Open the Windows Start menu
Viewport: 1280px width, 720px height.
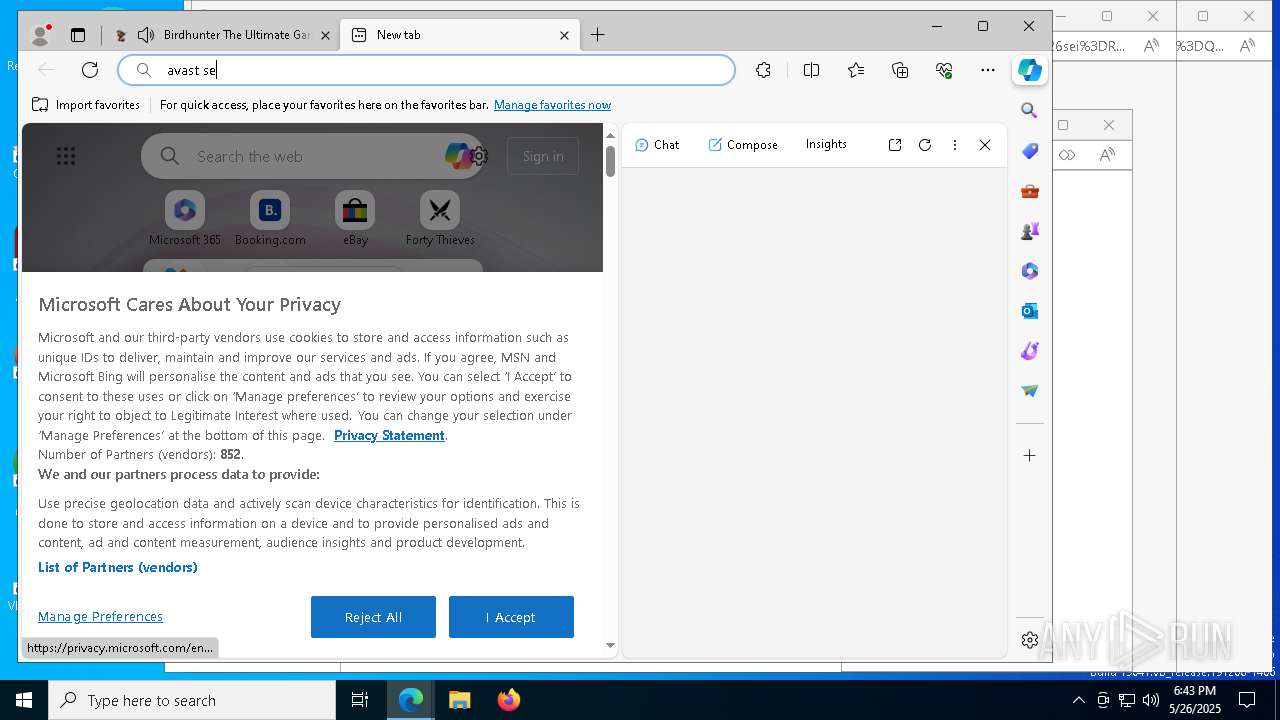click(24, 700)
